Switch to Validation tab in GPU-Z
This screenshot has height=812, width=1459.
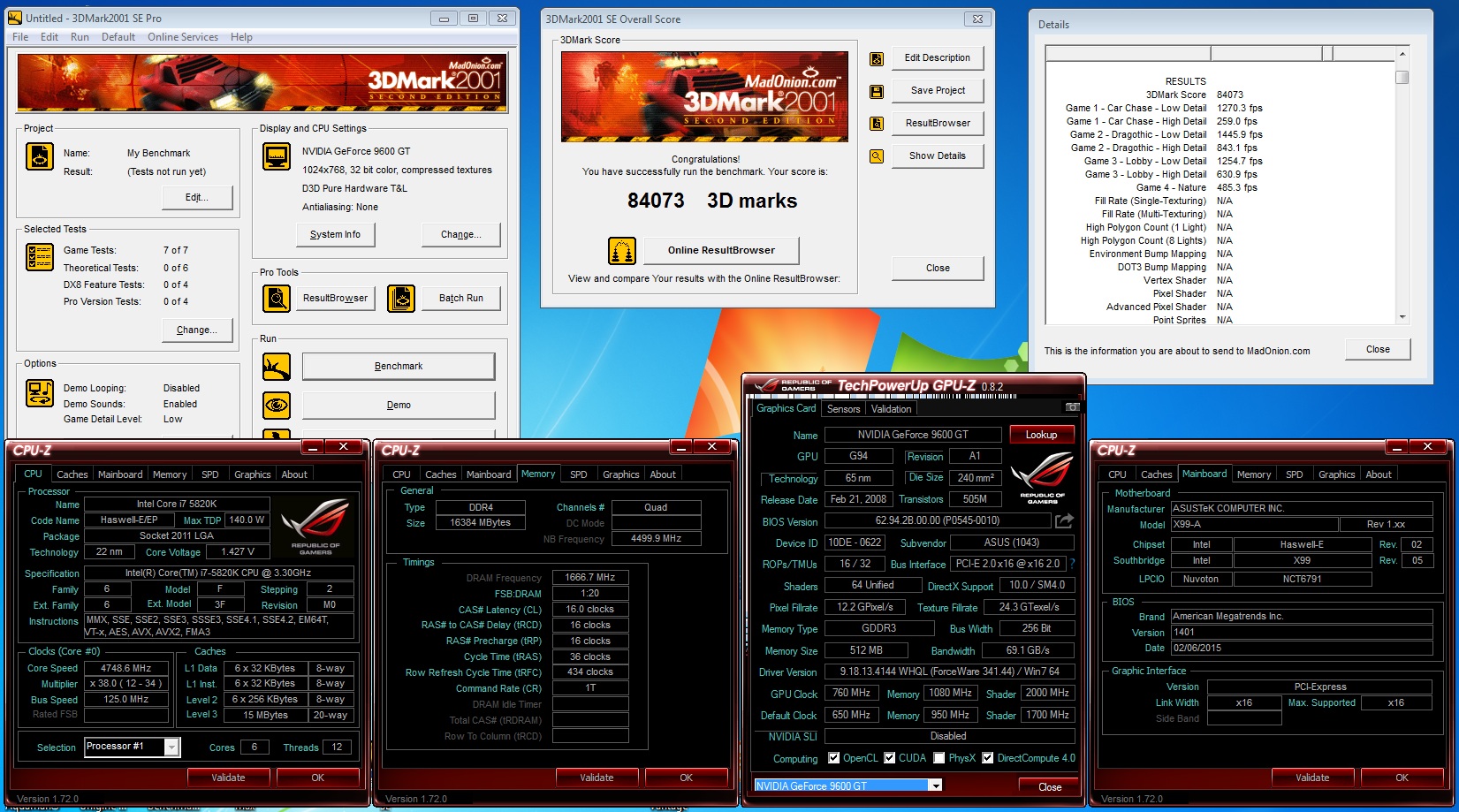pyautogui.click(x=891, y=409)
